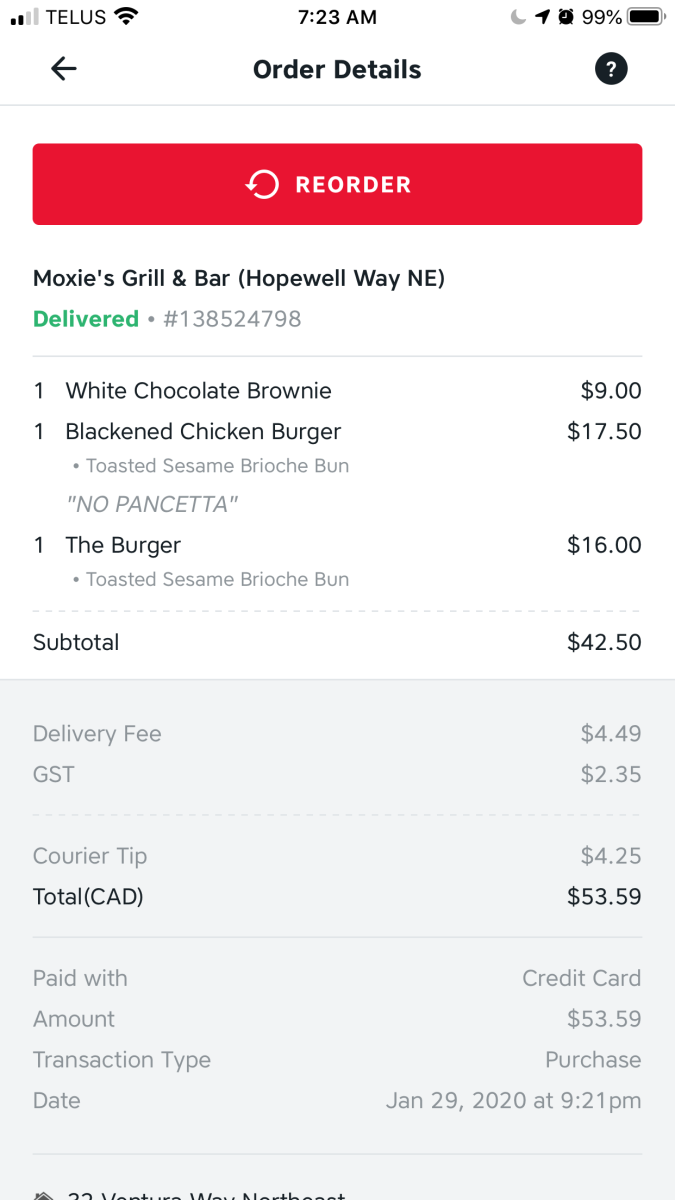Image resolution: width=675 pixels, height=1200 pixels.
Task: Select the Blackened Chicken Burger item
Action: tap(203, 432)
